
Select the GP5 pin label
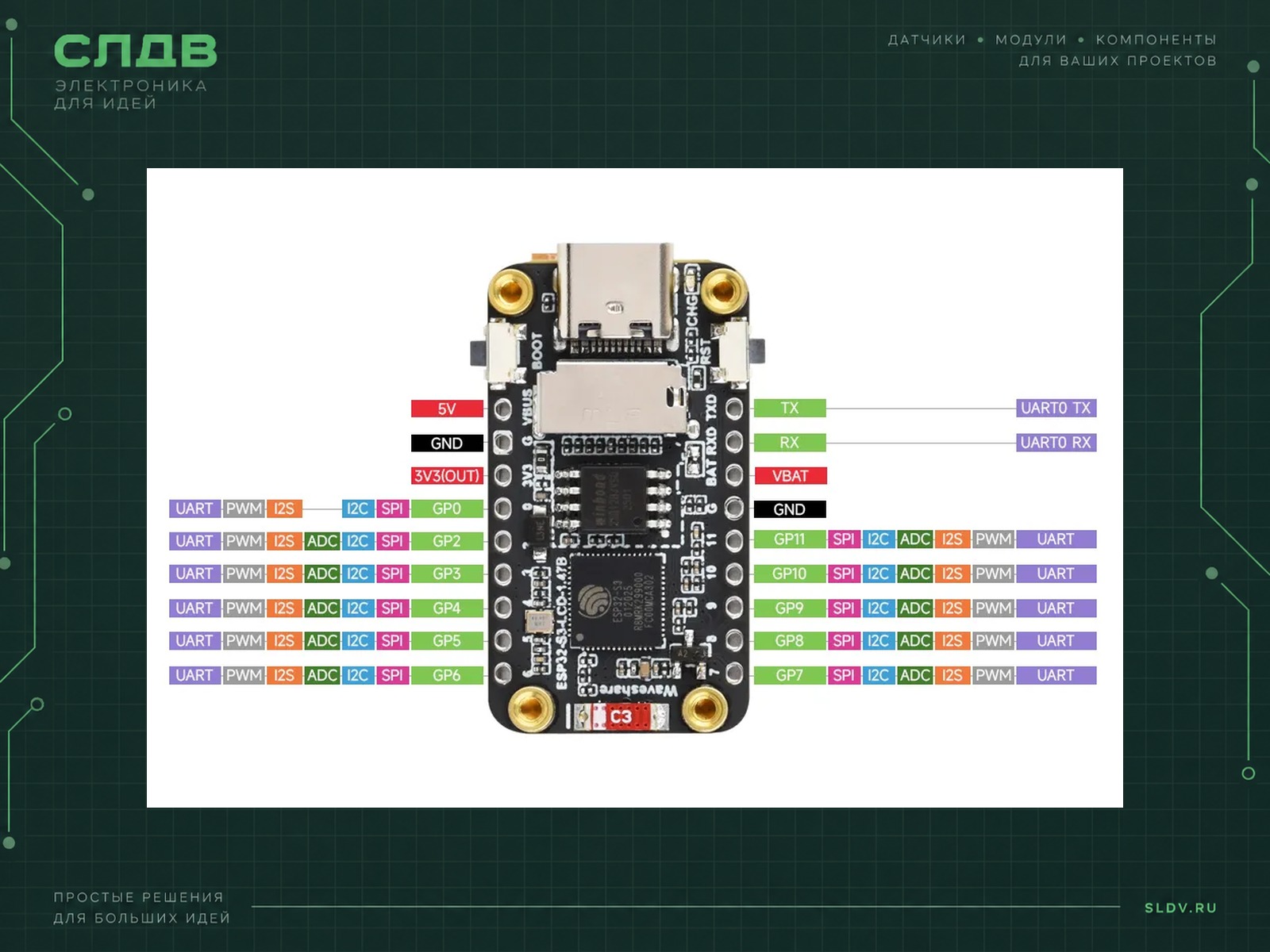tap(447, 640)
